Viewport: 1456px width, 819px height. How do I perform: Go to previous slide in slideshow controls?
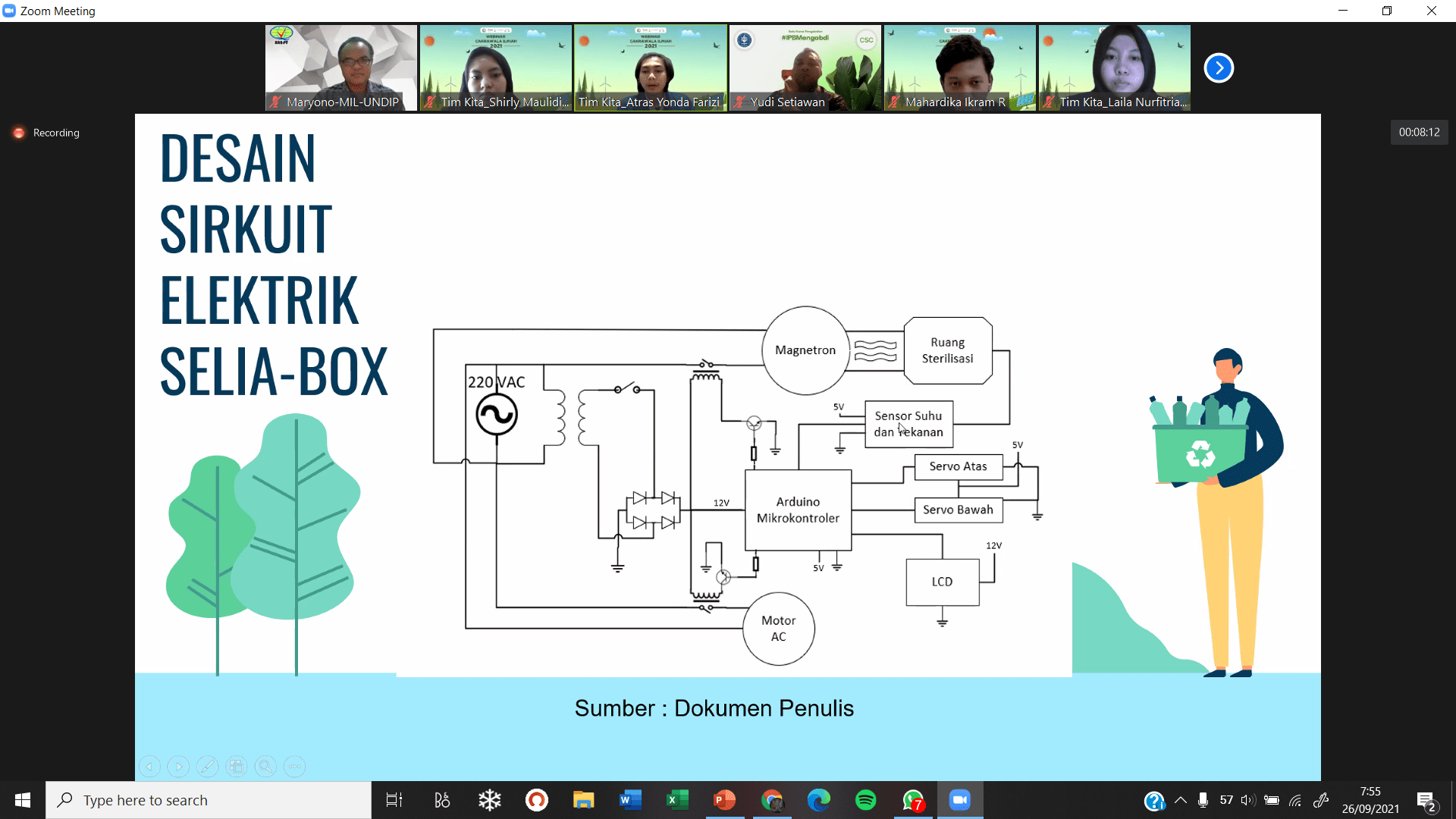pyautogui.click(x=149, y=767)
